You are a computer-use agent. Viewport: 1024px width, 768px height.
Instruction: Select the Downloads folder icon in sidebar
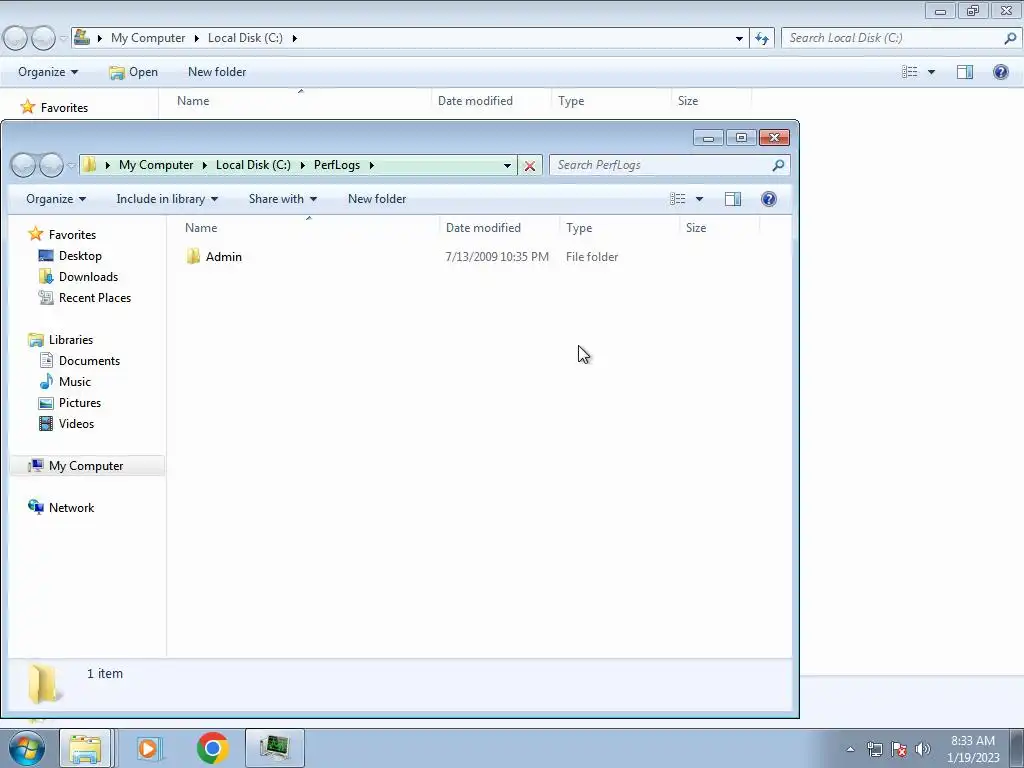click(46, 276)
